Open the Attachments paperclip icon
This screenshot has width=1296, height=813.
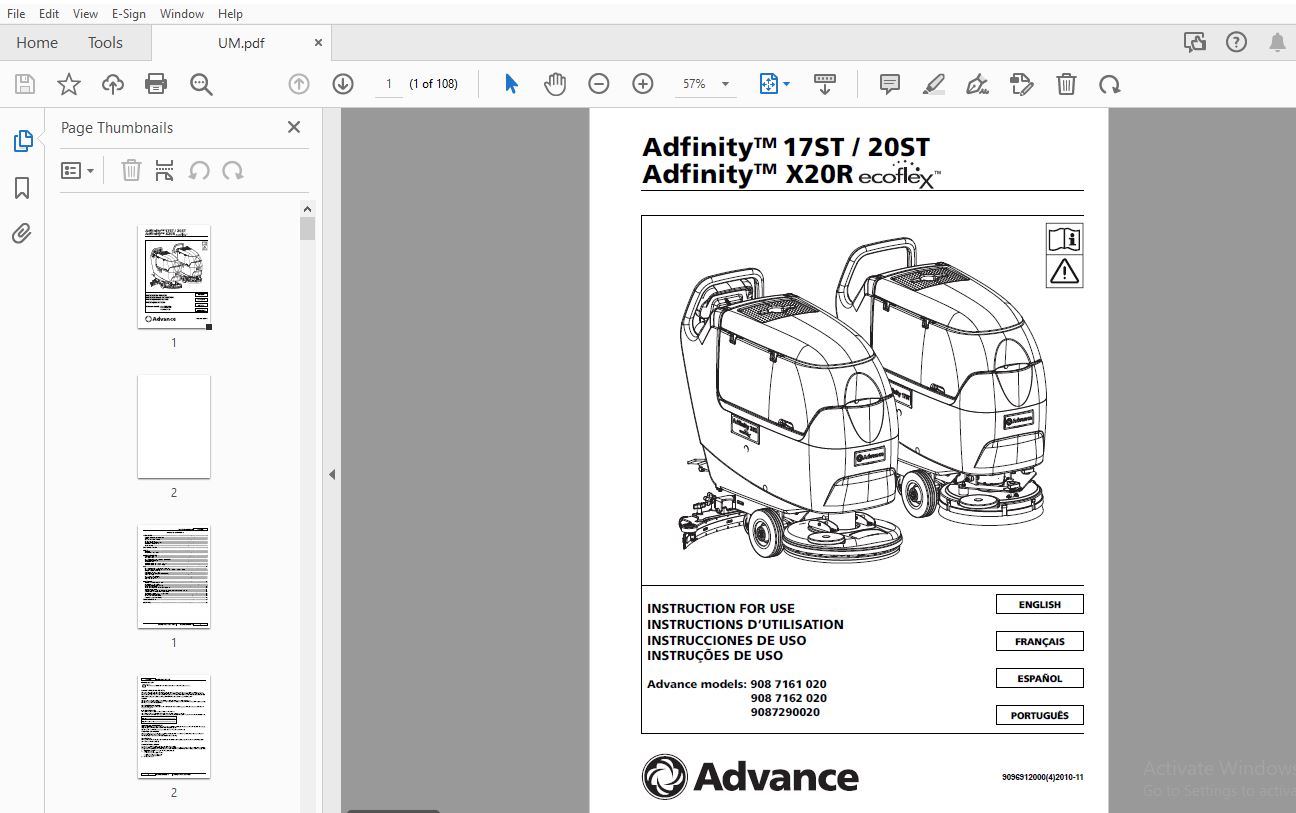tap(22, 234)
